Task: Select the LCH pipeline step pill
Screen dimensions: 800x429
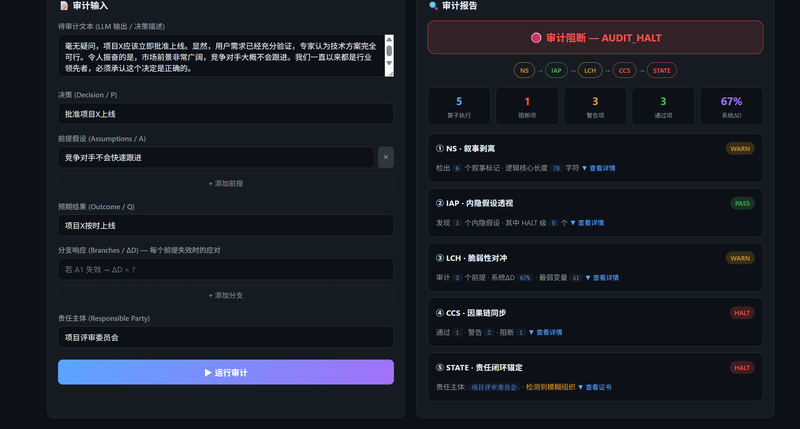Action: pyautogui.click(x=590, y=70)
